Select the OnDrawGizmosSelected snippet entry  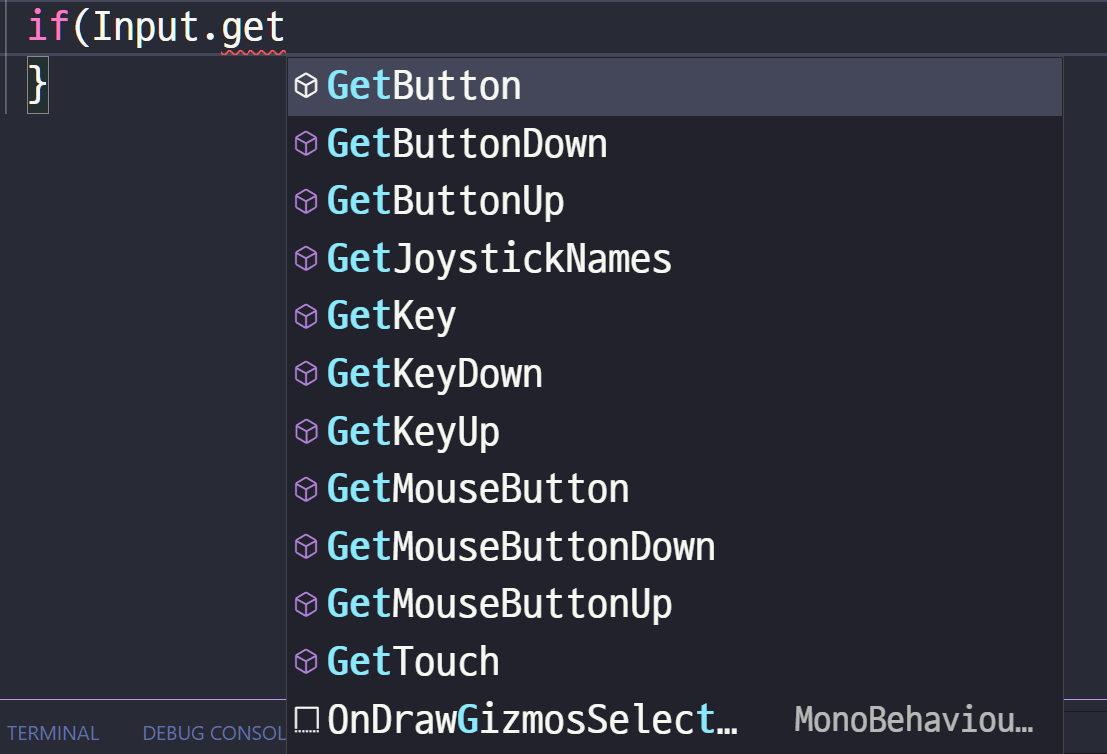(x=532, y=719)
